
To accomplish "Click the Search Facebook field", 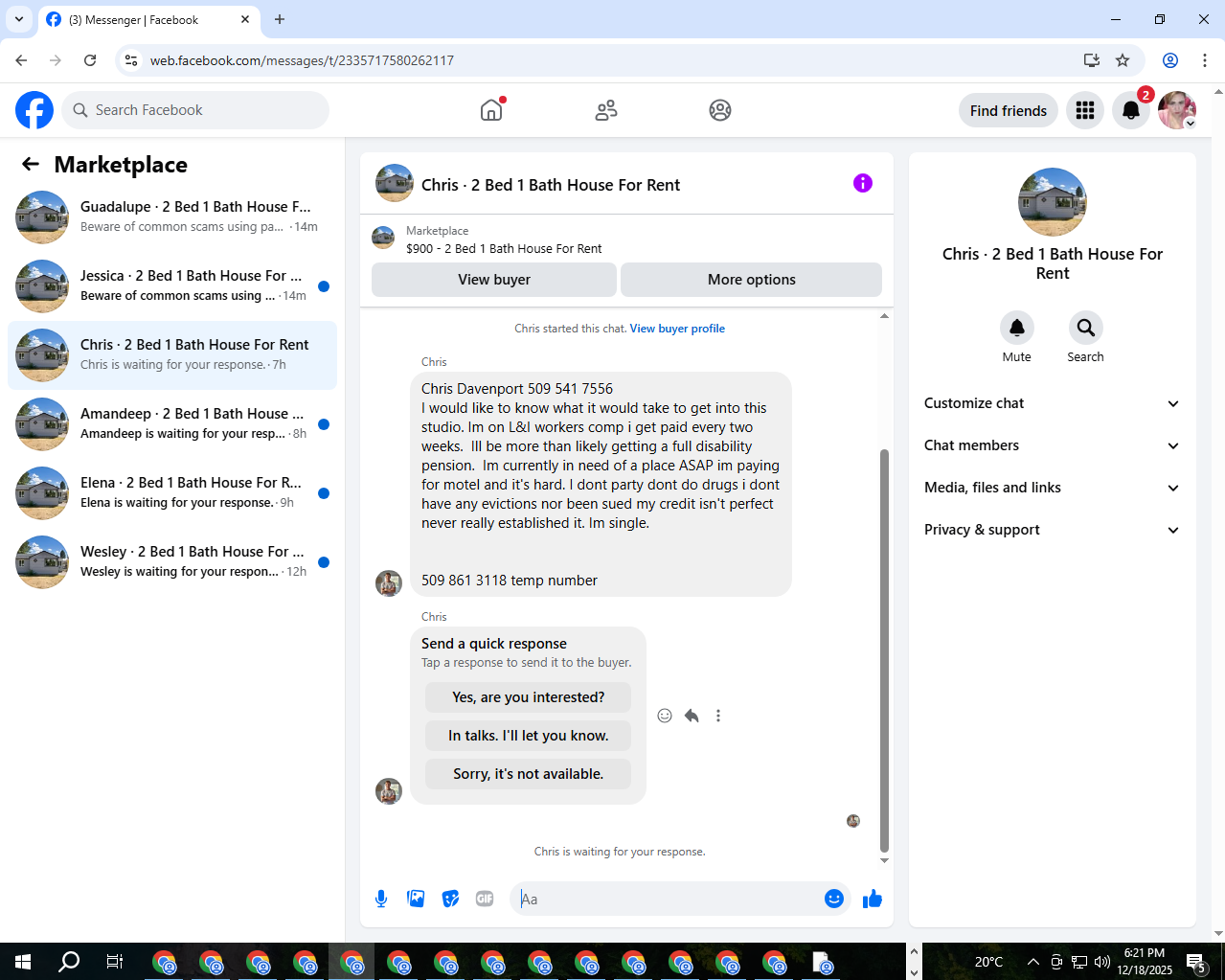I will (x=195, y=110).
